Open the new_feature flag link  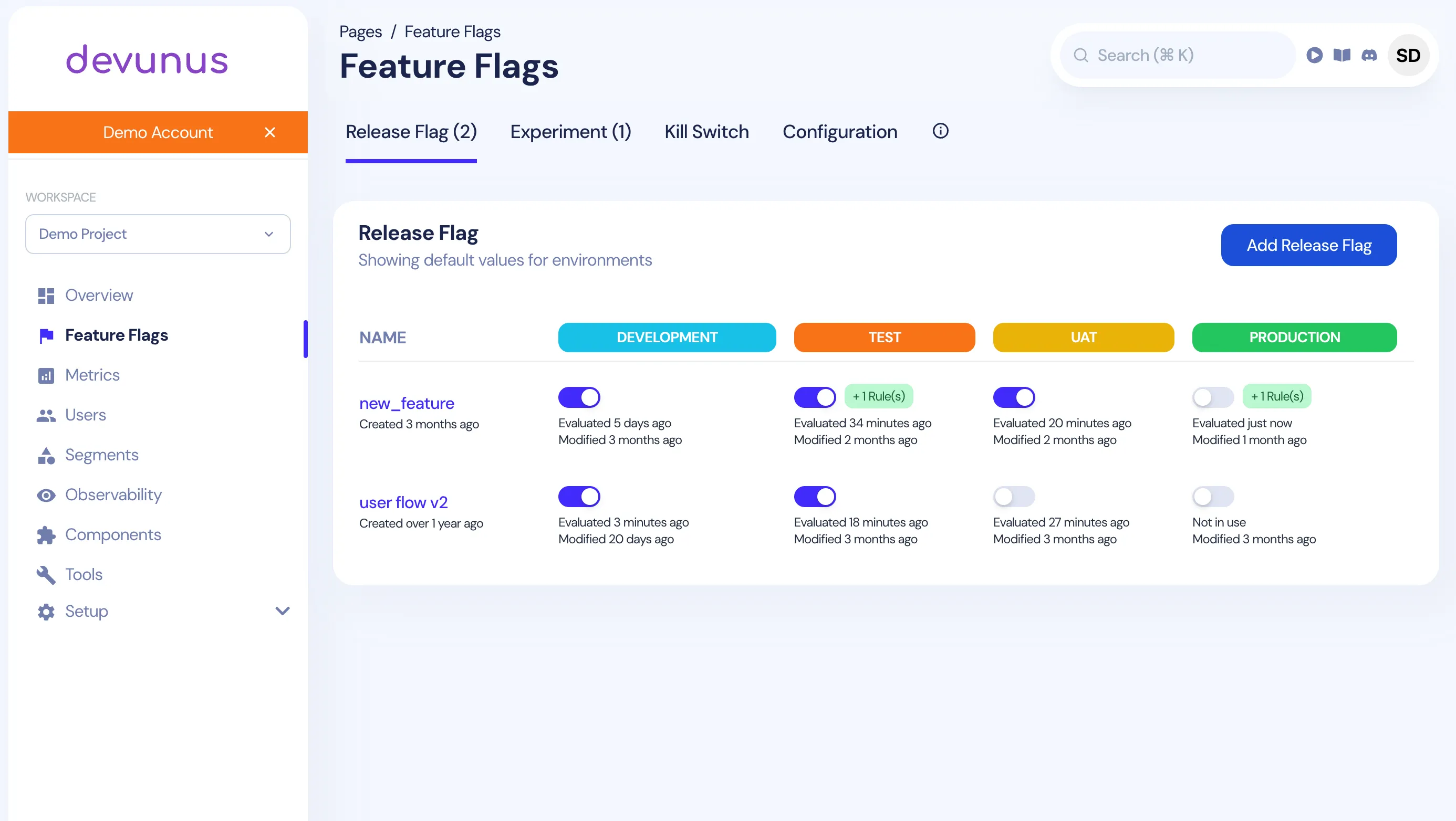point(407,403)
